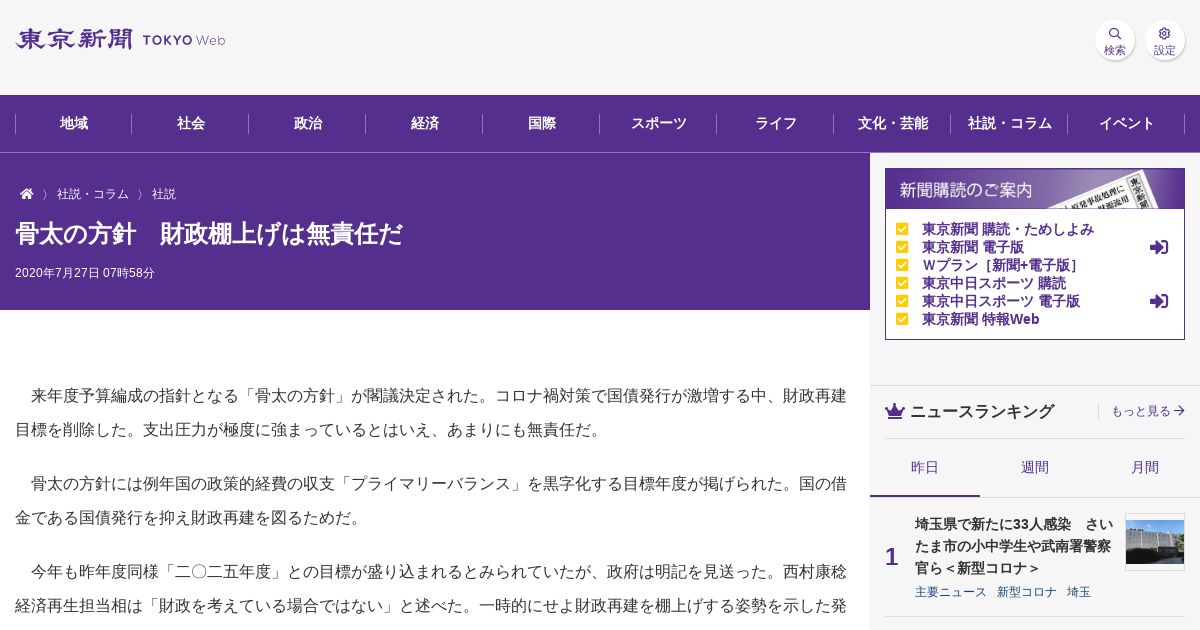Click the ニュースランキング heading
This screenshot has height=630, width=1200.
982,411
